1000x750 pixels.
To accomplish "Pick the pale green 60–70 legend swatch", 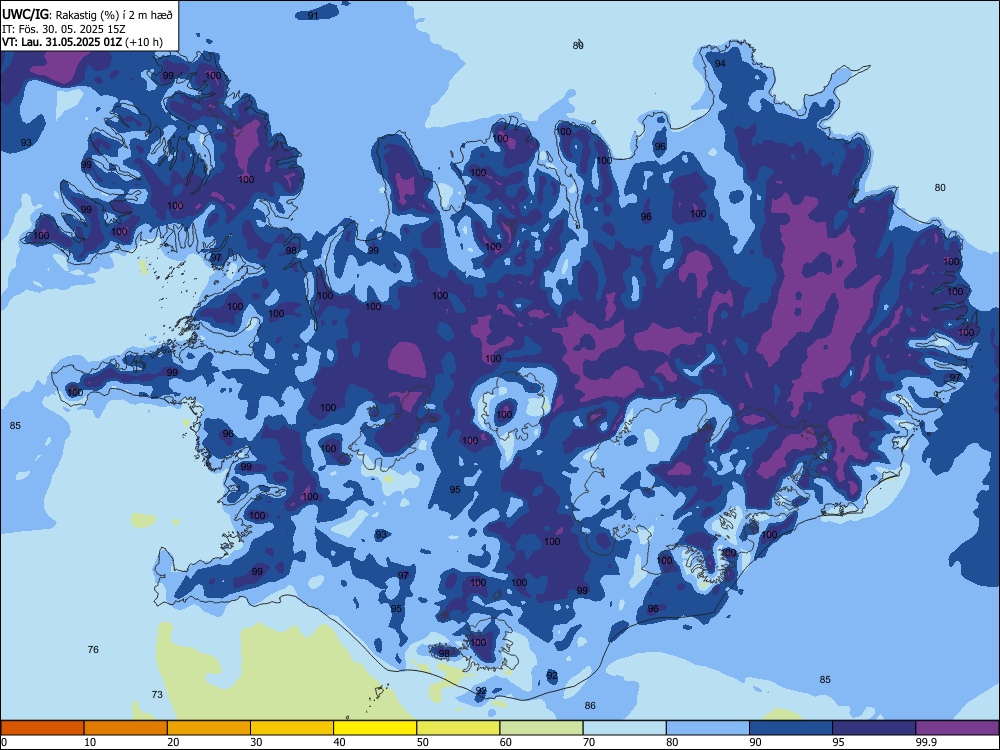I will (541, 728).
